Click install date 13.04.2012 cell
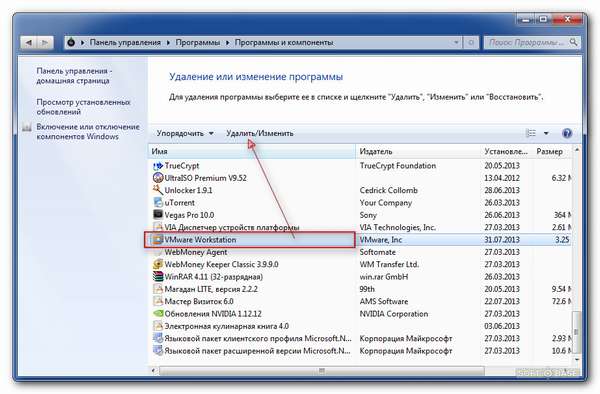The image size is (600, 394). pos(502,178)
